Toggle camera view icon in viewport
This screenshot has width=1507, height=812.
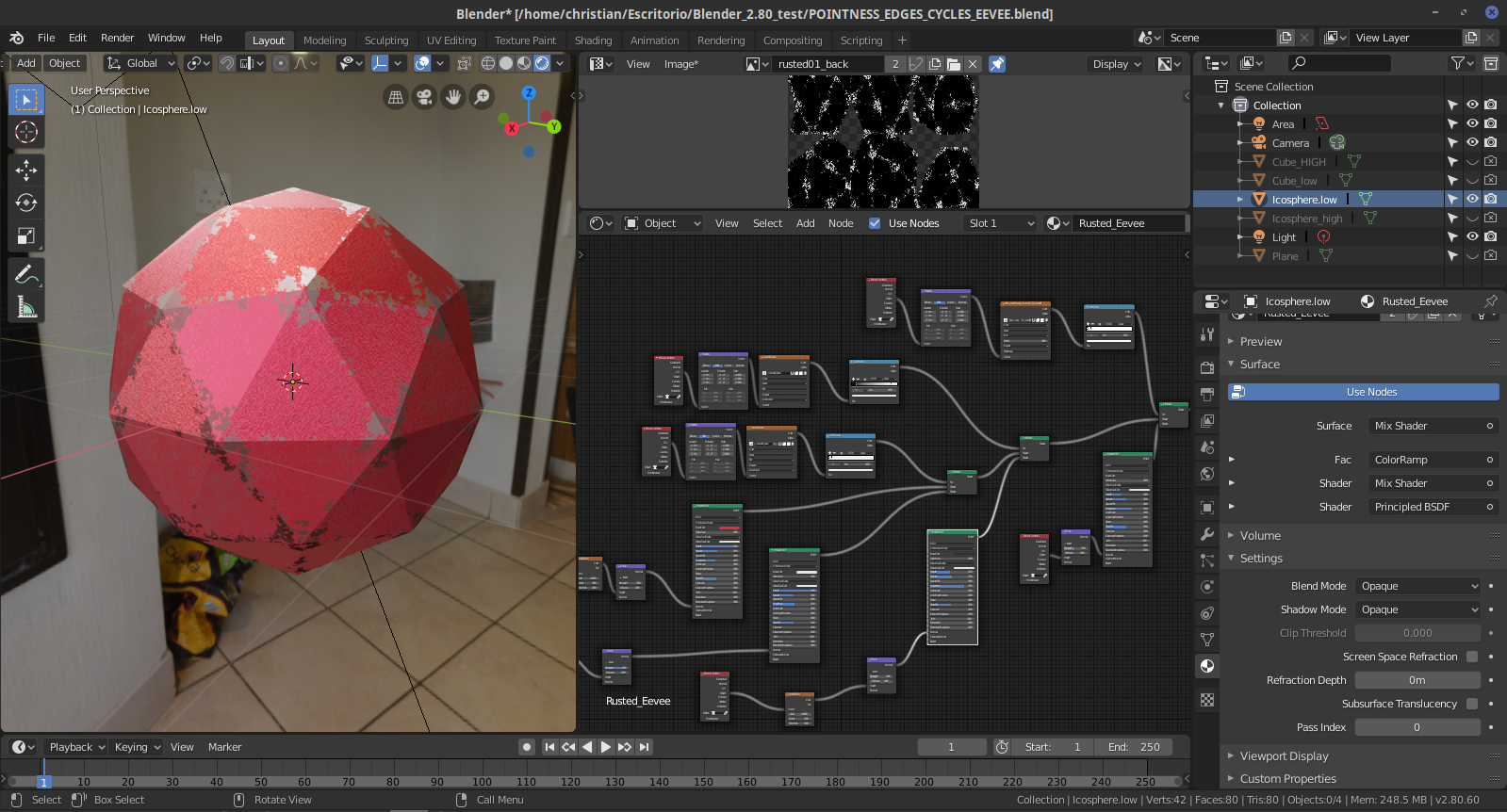424,97
